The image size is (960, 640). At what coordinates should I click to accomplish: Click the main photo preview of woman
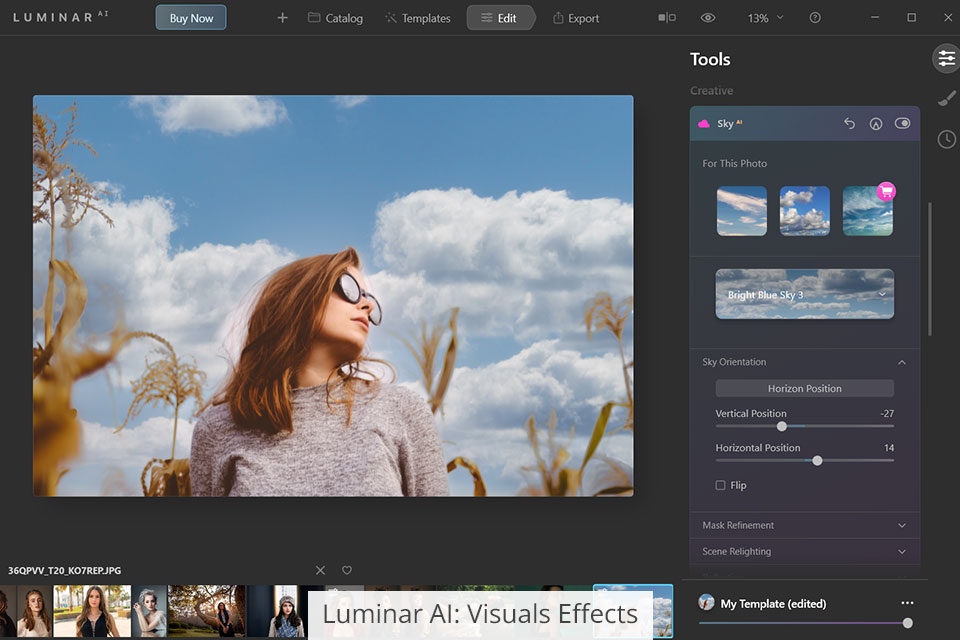pyautogui.click(x=333, y=295)
